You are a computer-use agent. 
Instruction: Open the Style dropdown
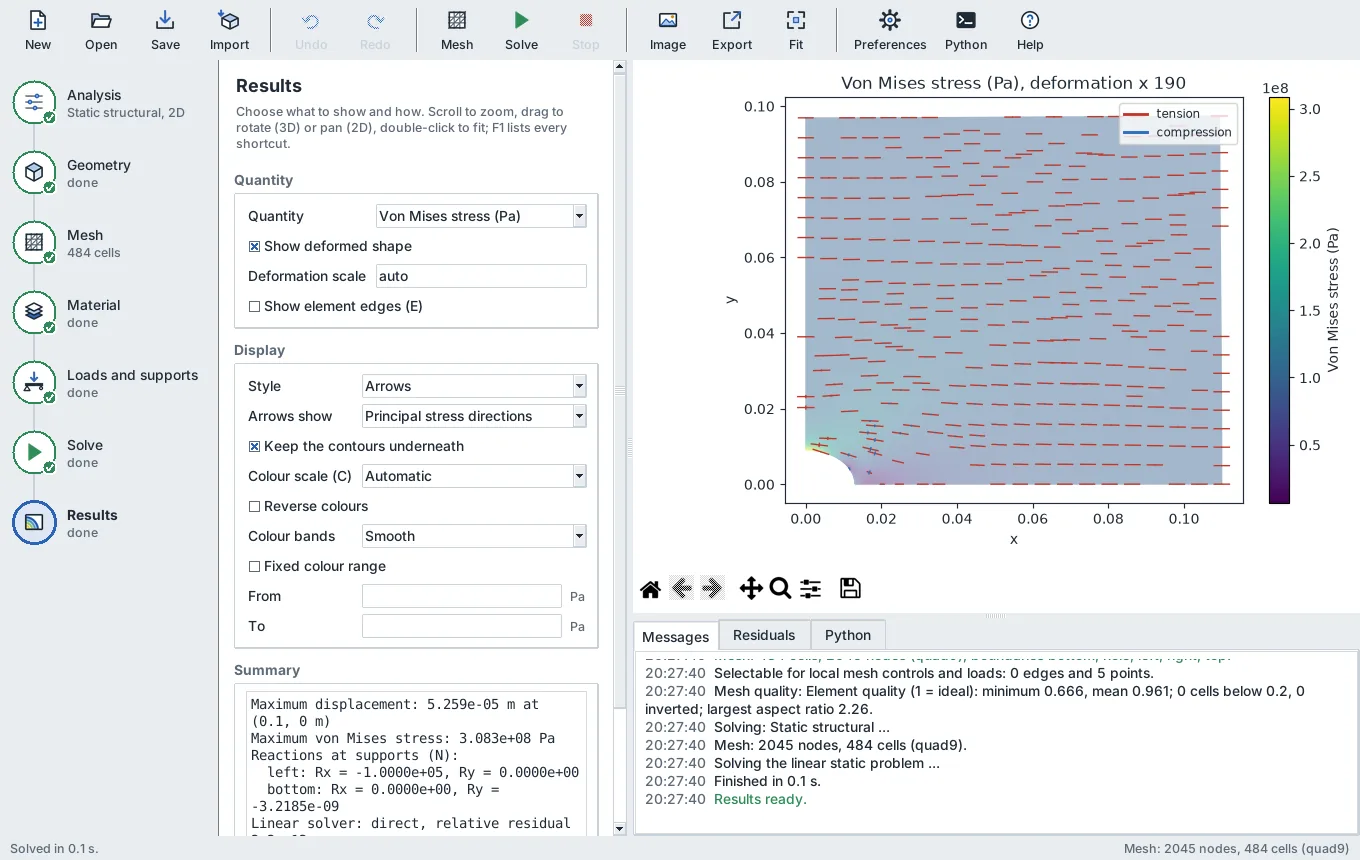click(x=474, y=386)
